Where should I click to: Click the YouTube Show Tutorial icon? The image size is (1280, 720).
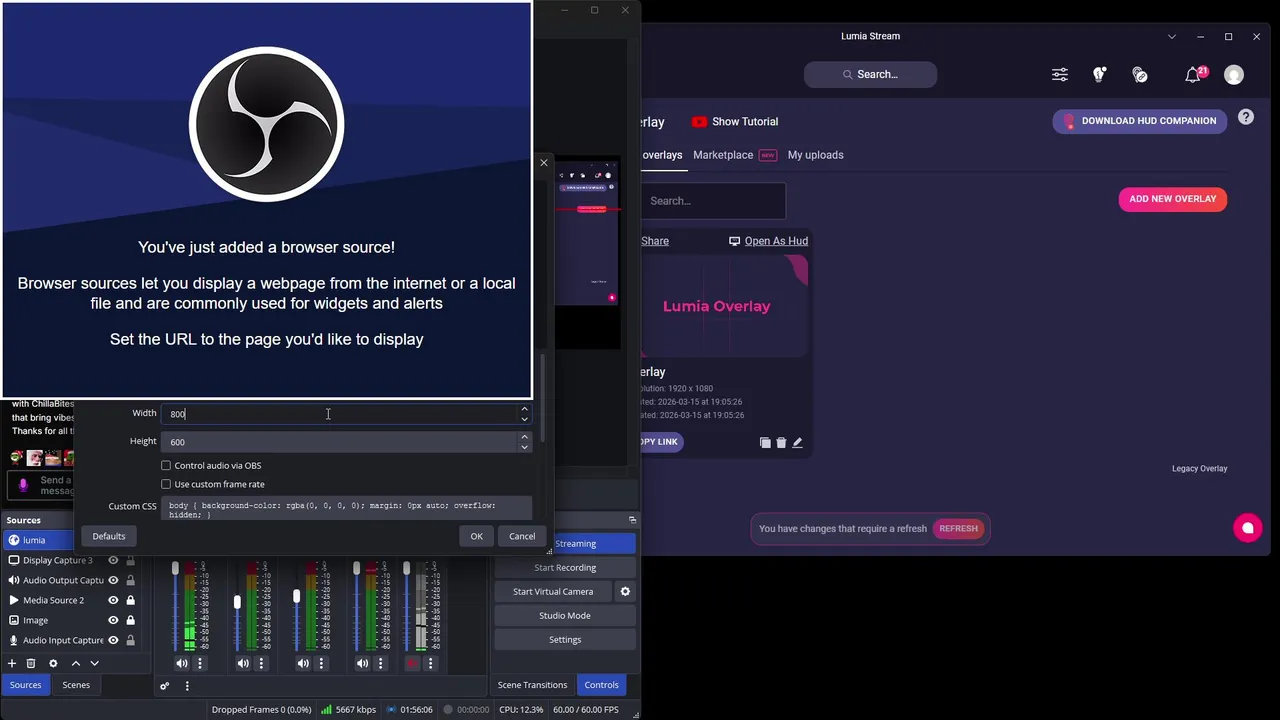(x=699, y=122)
